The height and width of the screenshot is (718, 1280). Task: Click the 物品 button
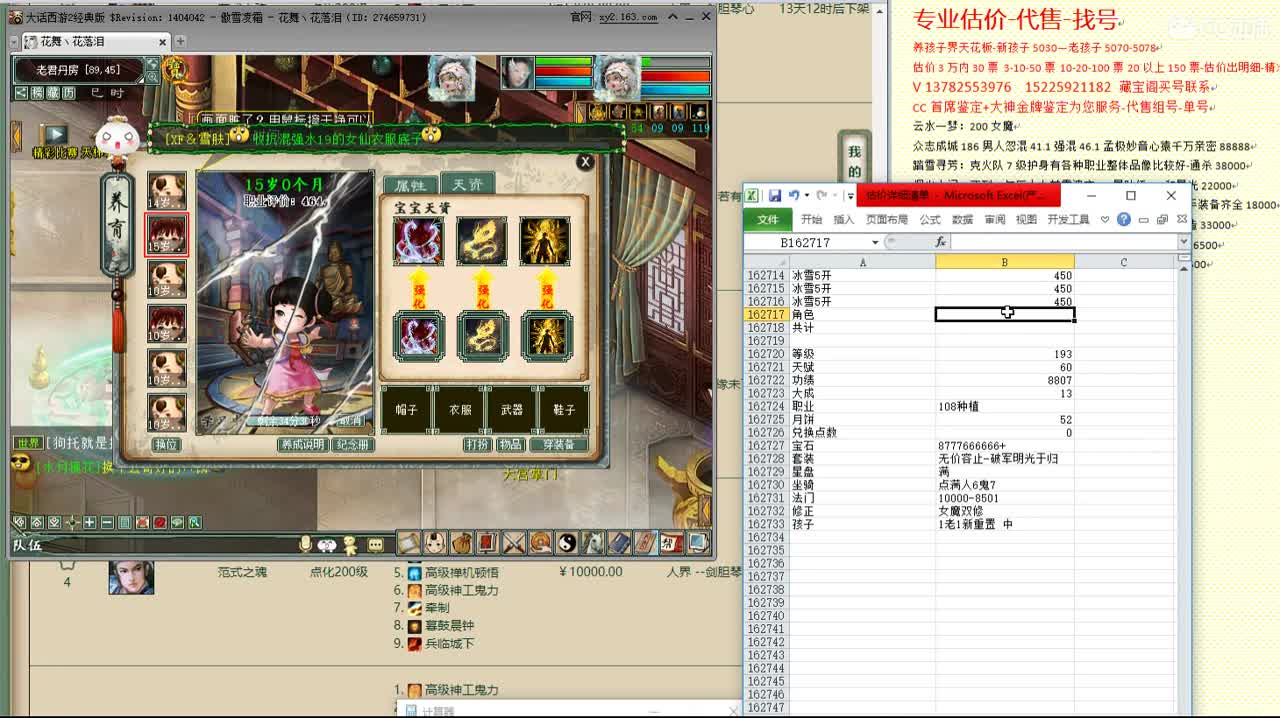point(511,444)
